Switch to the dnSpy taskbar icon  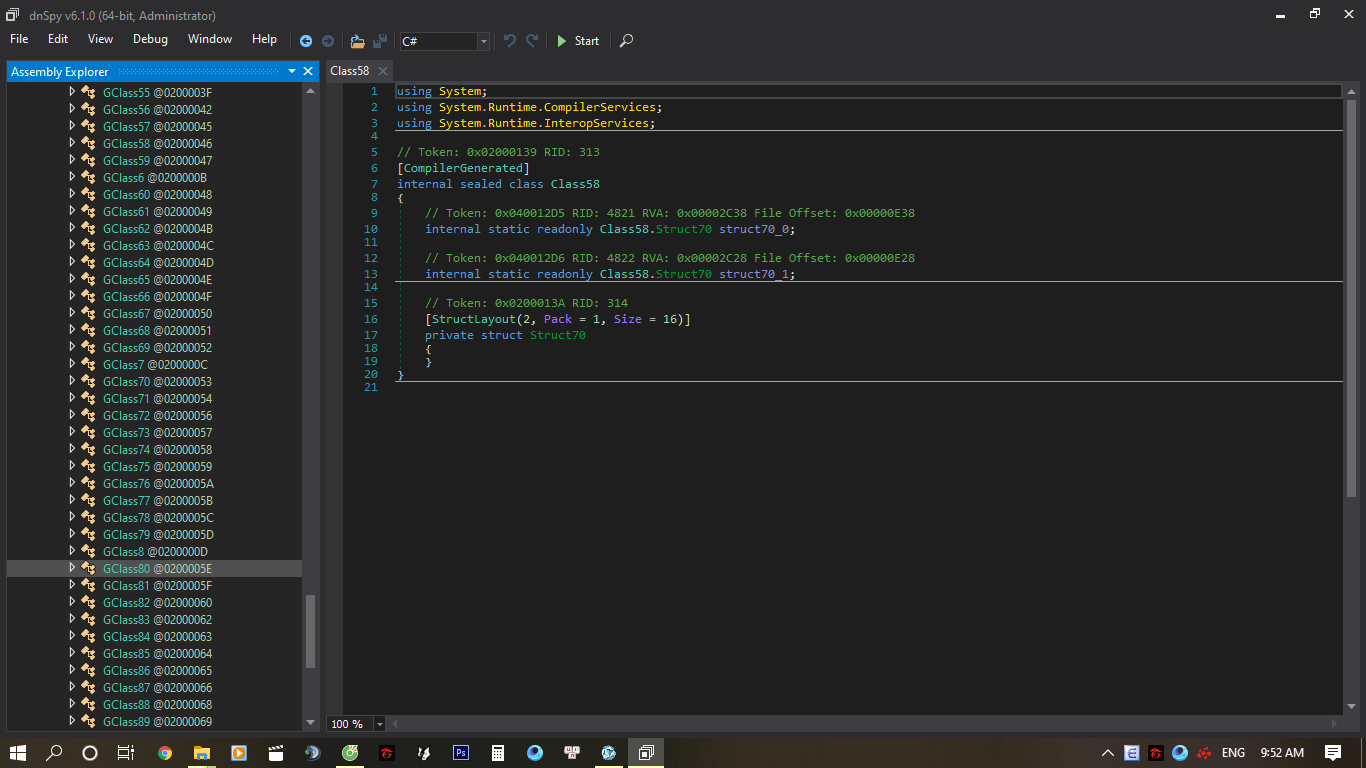(645, 752)
